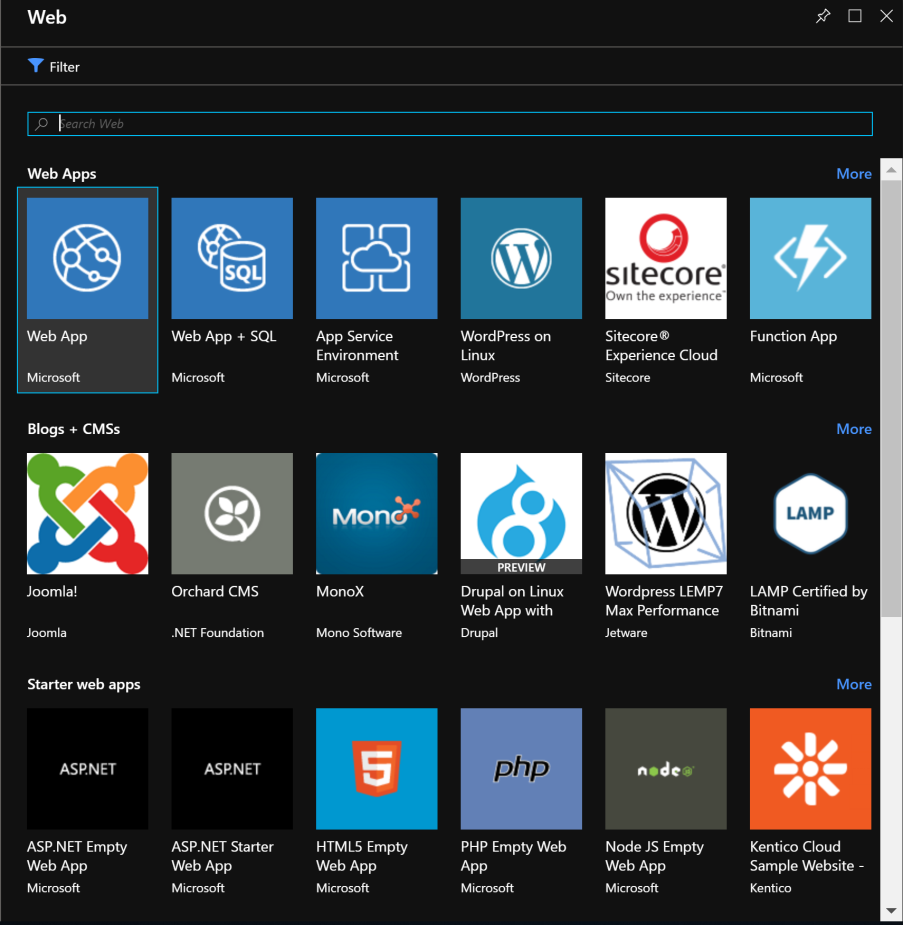The image size is (903, 925).
Task: Open the PHP Empty Web App icon
Action: point(521,769)
